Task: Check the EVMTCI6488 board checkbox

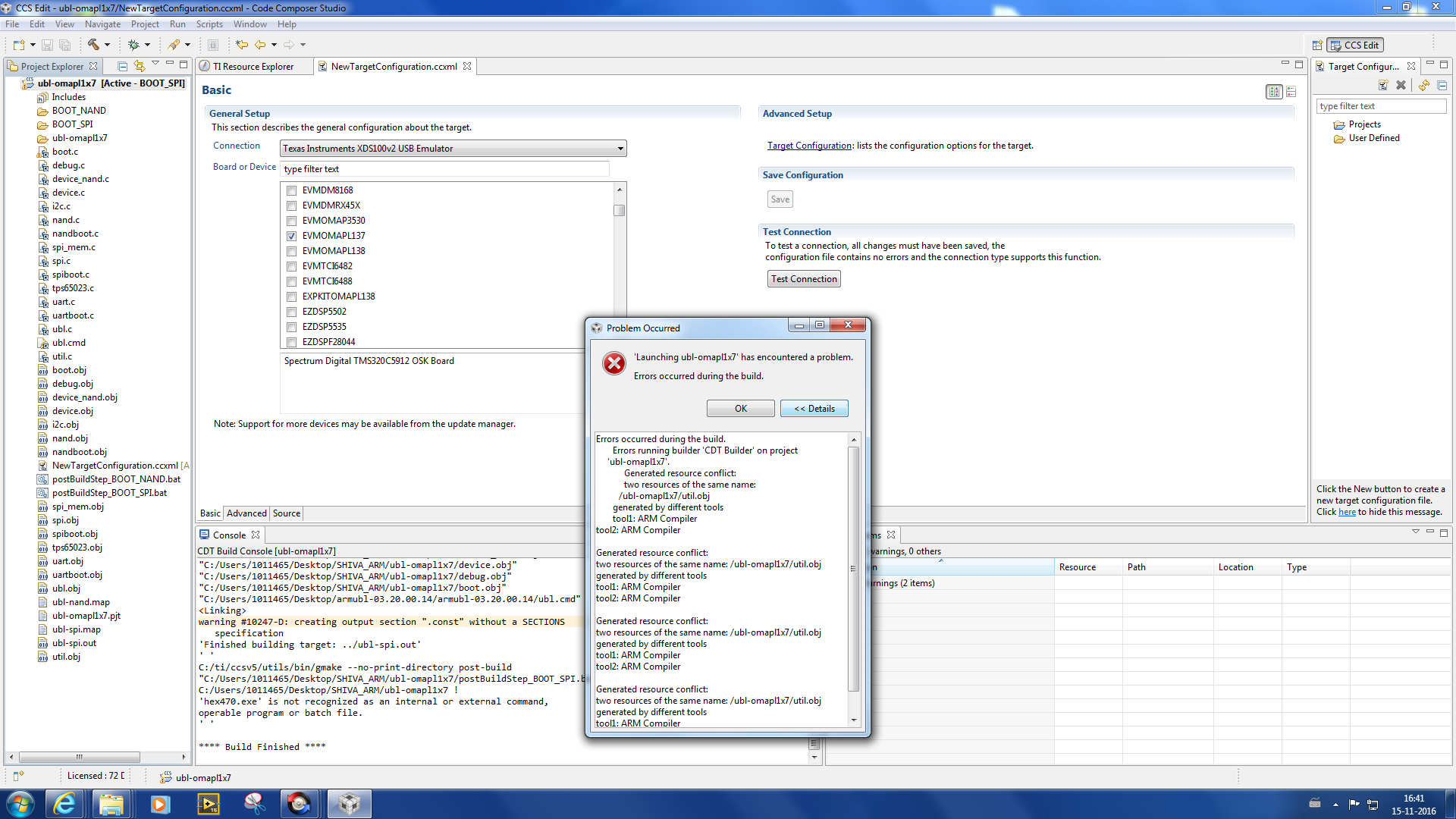Action: point(291,281)
